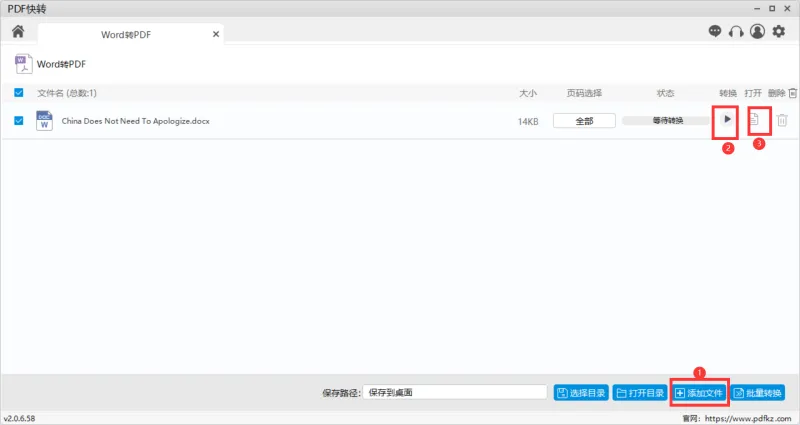Click the 文件名 (总数:1) column header
Image resolution: width=800 pixels, height=425 pixels.
[67, 93]
